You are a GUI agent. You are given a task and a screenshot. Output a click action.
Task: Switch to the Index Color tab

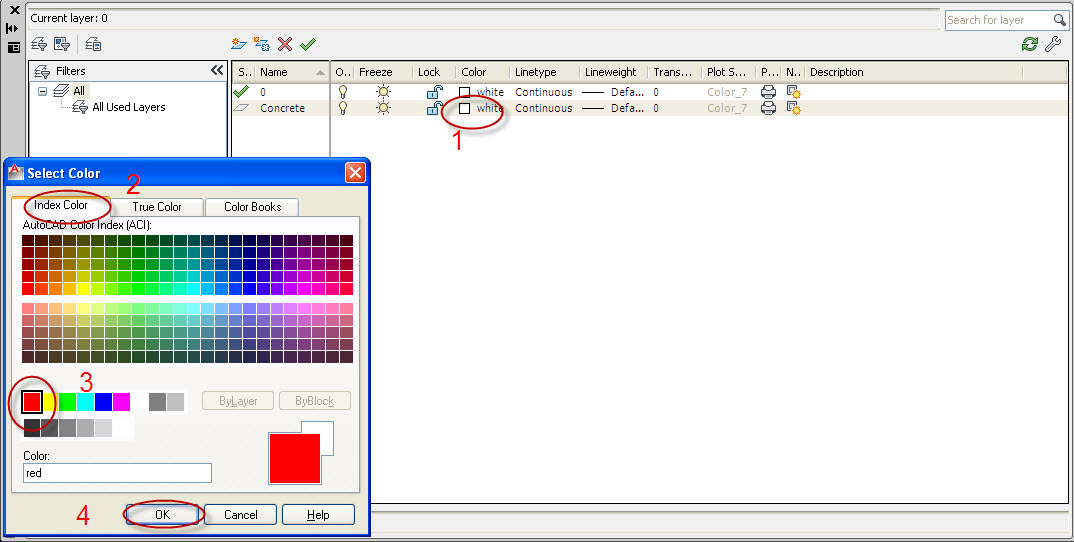coord(61,206)
